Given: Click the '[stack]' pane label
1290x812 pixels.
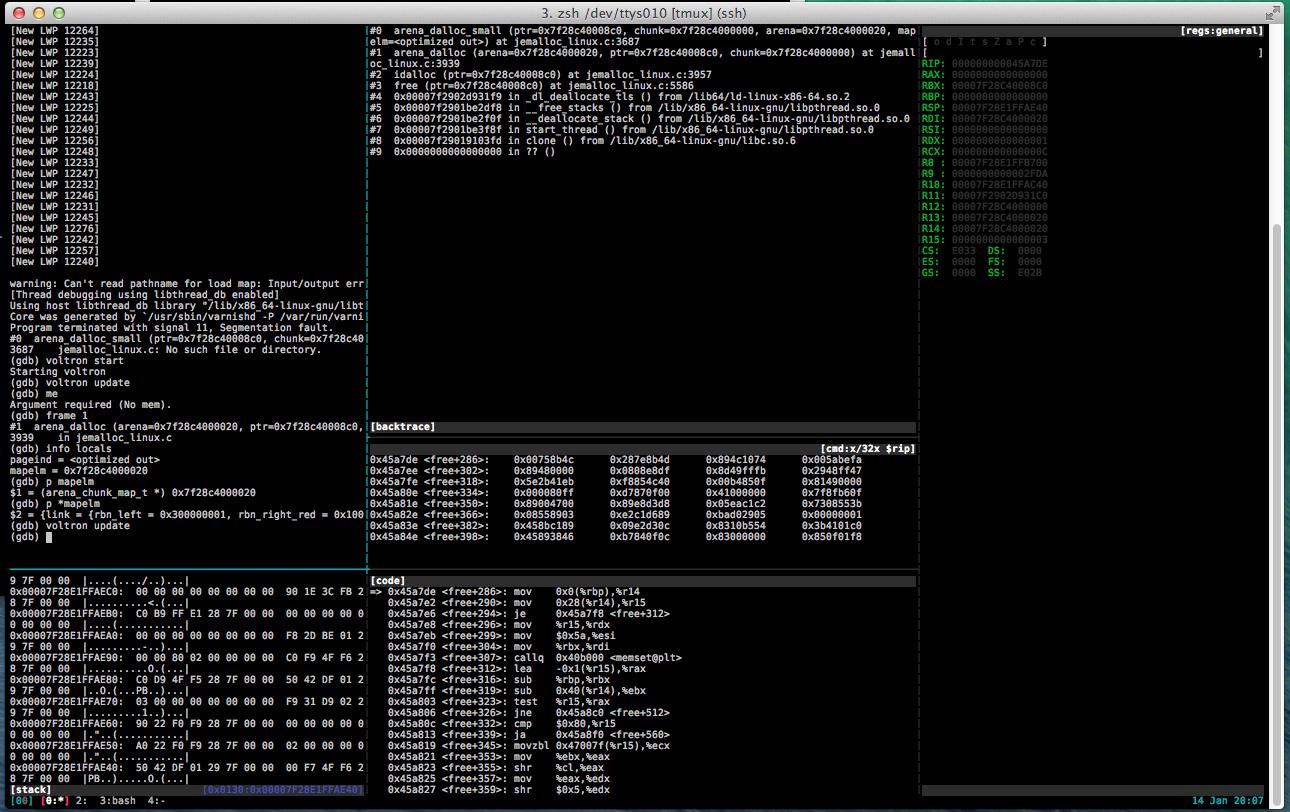Looking at the screenshot, I should point(30,790).
